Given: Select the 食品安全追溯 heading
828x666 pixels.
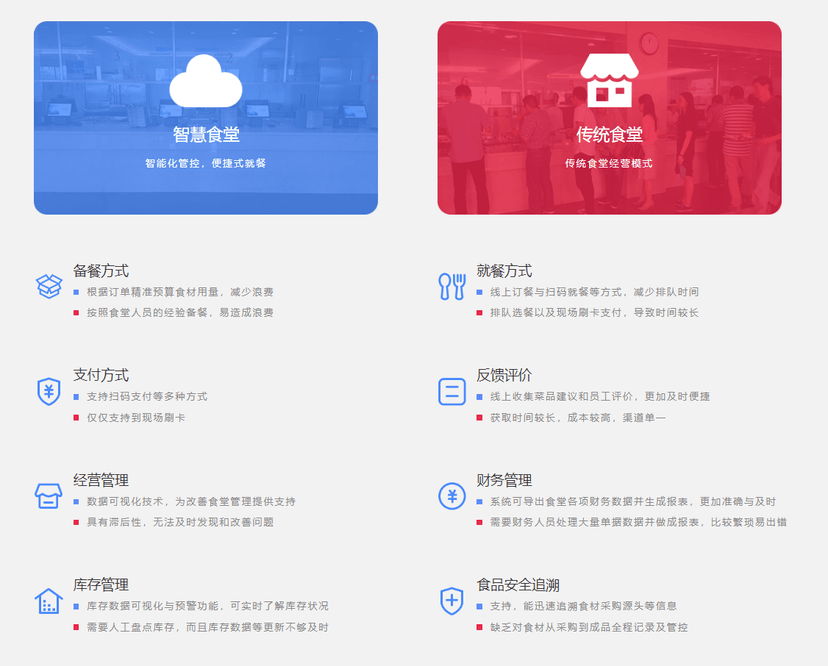Looking at the screenshot, I should pyautogui.click(x=518, y=585).
